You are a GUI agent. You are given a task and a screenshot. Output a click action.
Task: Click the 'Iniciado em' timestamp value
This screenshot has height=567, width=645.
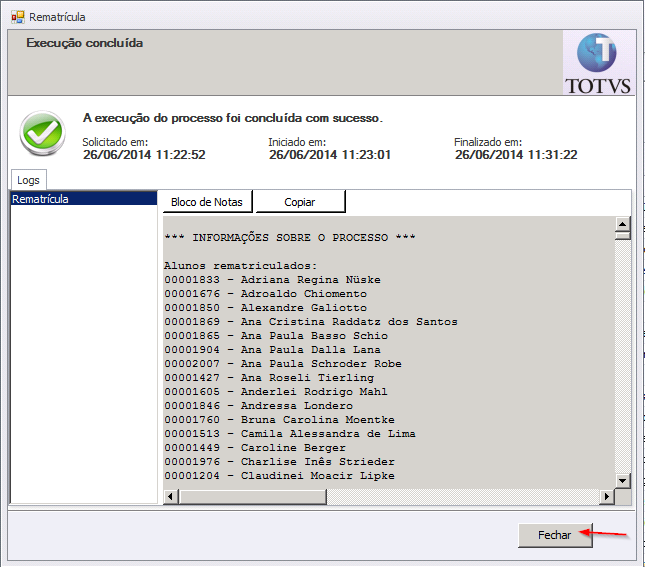329,155
